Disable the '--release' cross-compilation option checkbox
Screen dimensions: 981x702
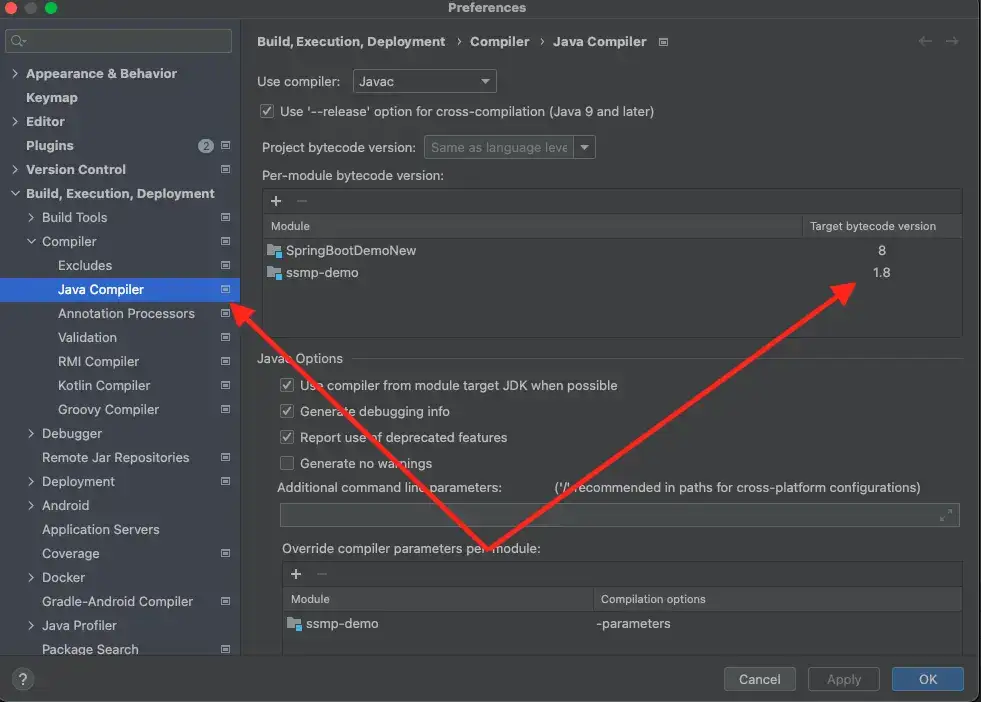tap(267, 112)
